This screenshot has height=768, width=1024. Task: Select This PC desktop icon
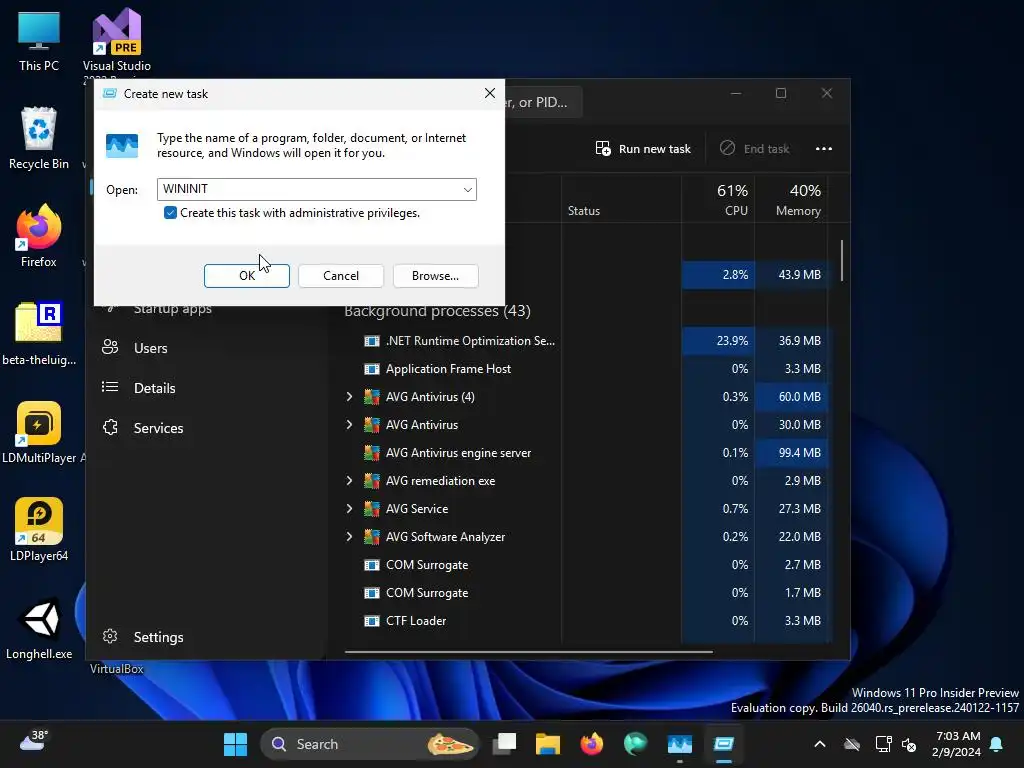point(39,42)
